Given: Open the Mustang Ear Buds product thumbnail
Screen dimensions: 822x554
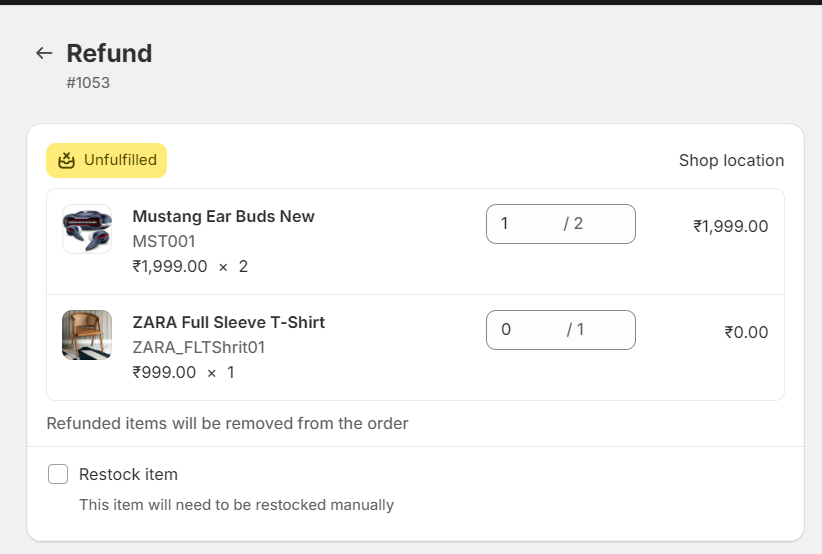Looking at the screenshot, I should [x=87, y=229].
